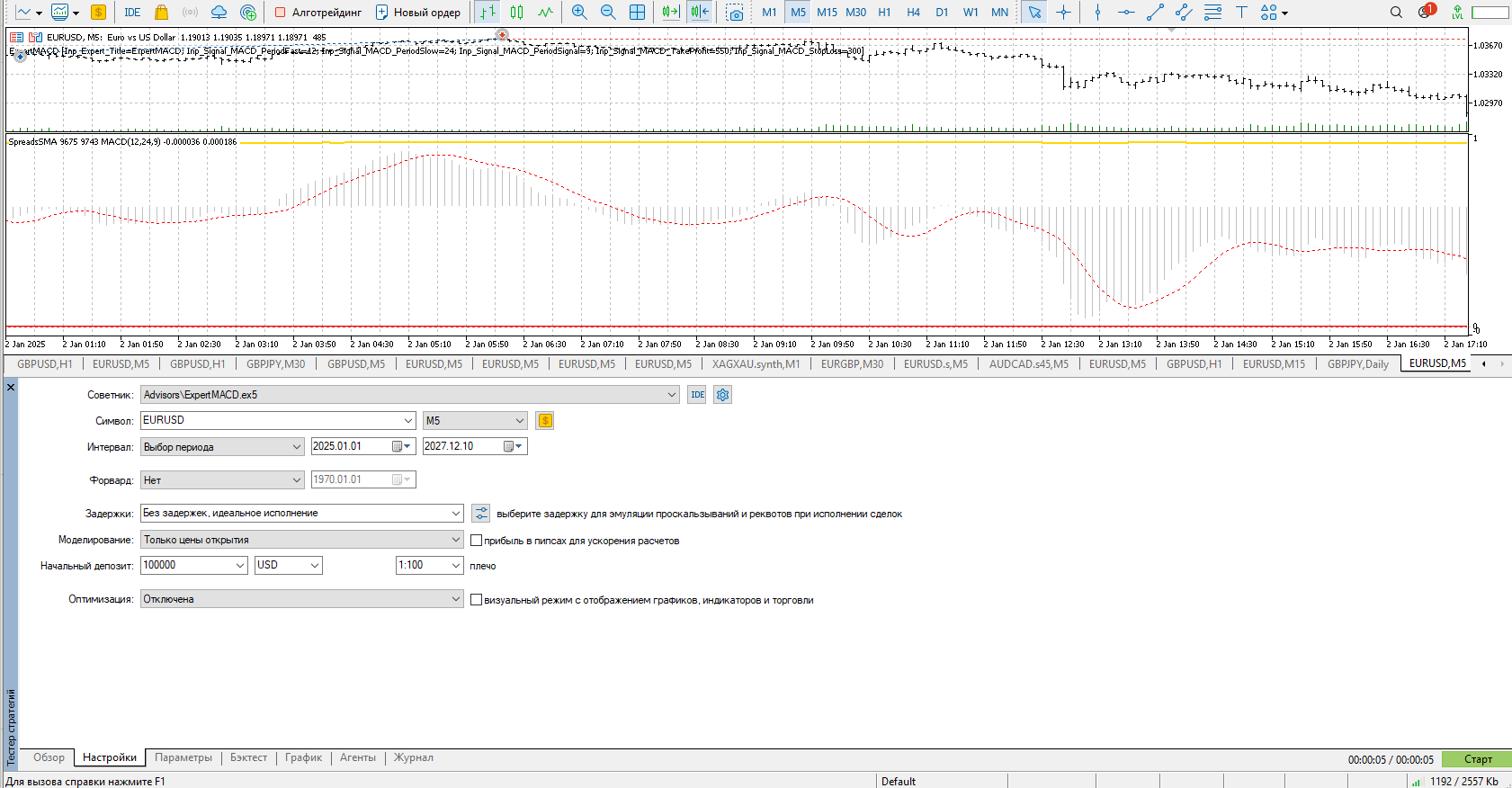Screen dimensions: 1512x788
Task: Enable profit in pips checkbox
Action: [477, 541]
